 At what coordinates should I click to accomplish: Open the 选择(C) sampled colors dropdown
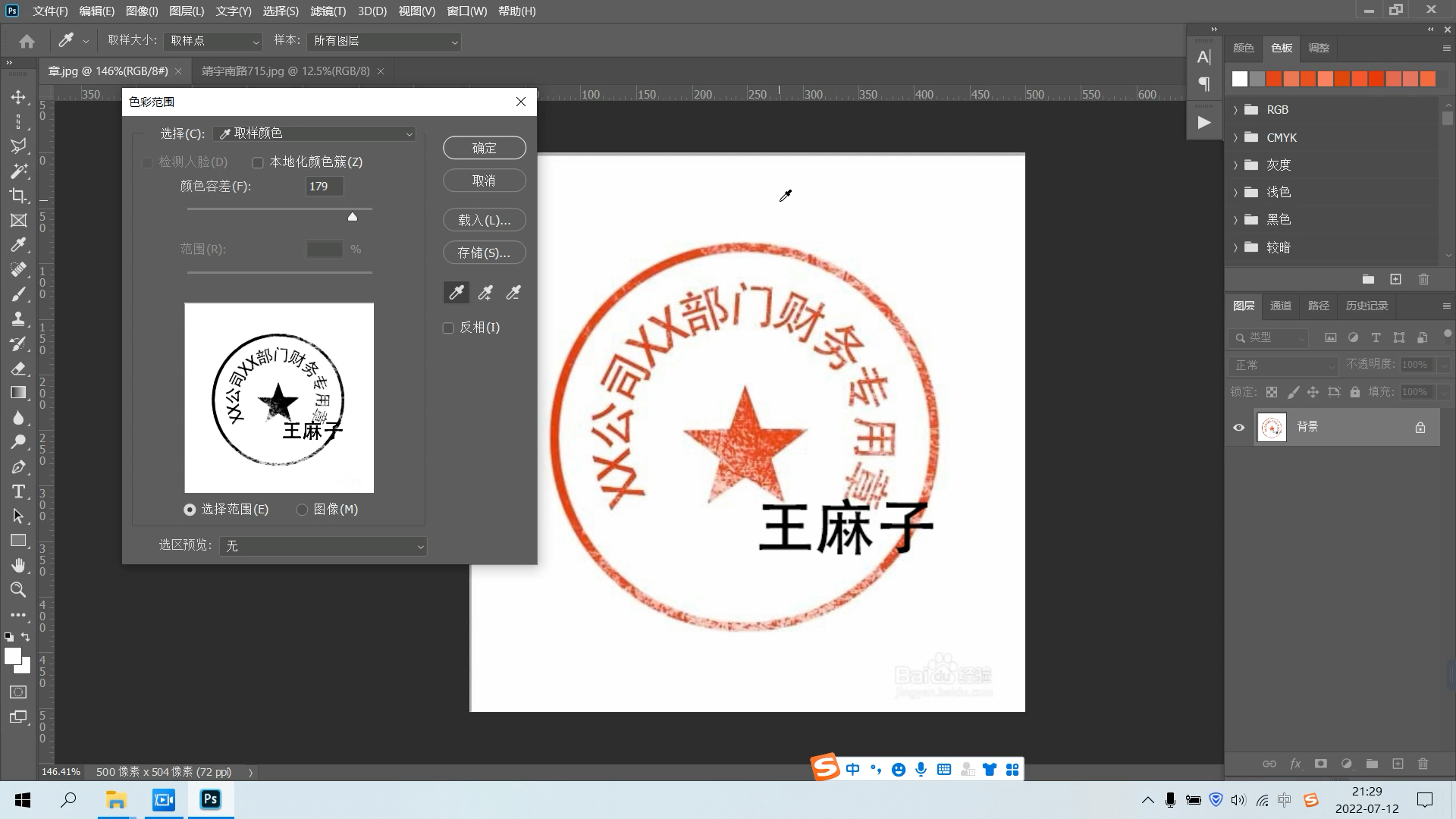314,133
